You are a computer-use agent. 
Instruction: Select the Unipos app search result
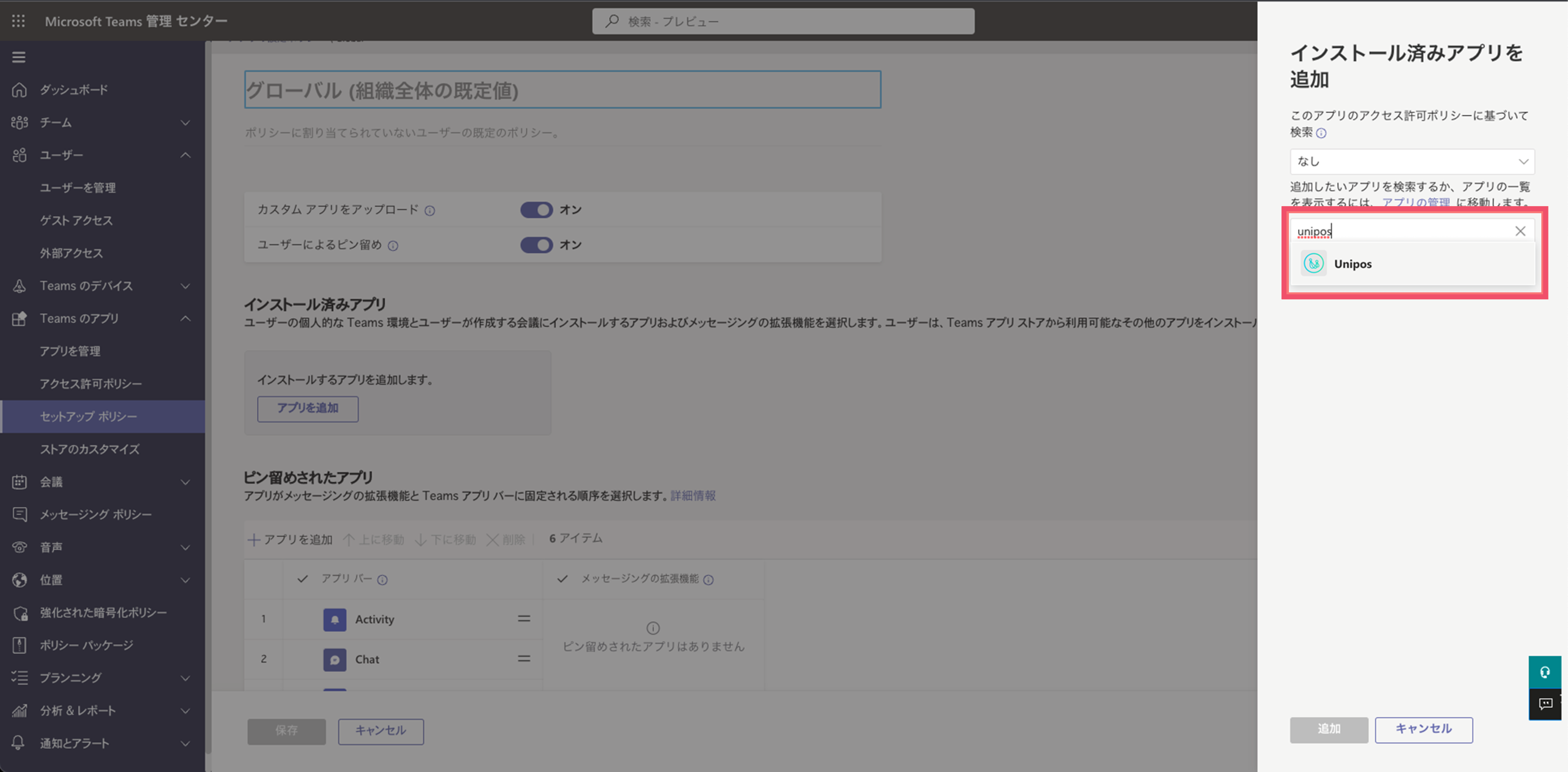pos(1413,264)
